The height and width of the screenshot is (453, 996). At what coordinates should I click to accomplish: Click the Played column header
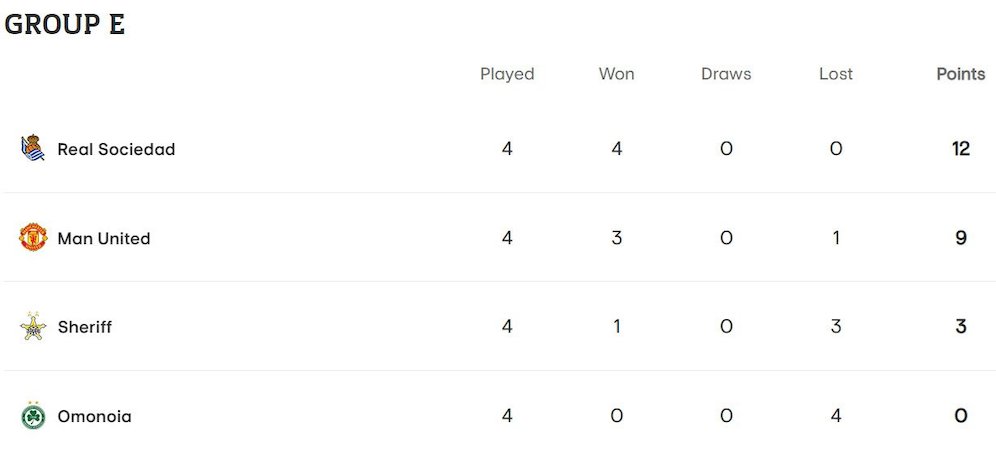pyautogui.click(x=507, y=74)
